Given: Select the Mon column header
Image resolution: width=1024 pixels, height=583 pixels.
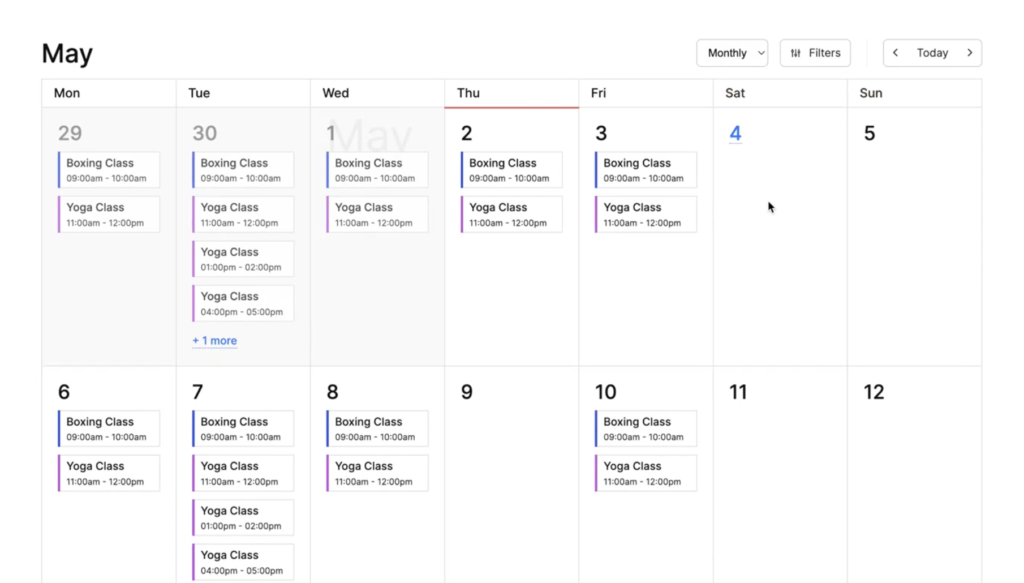Looking at the screenshot, I should [66, 93].
